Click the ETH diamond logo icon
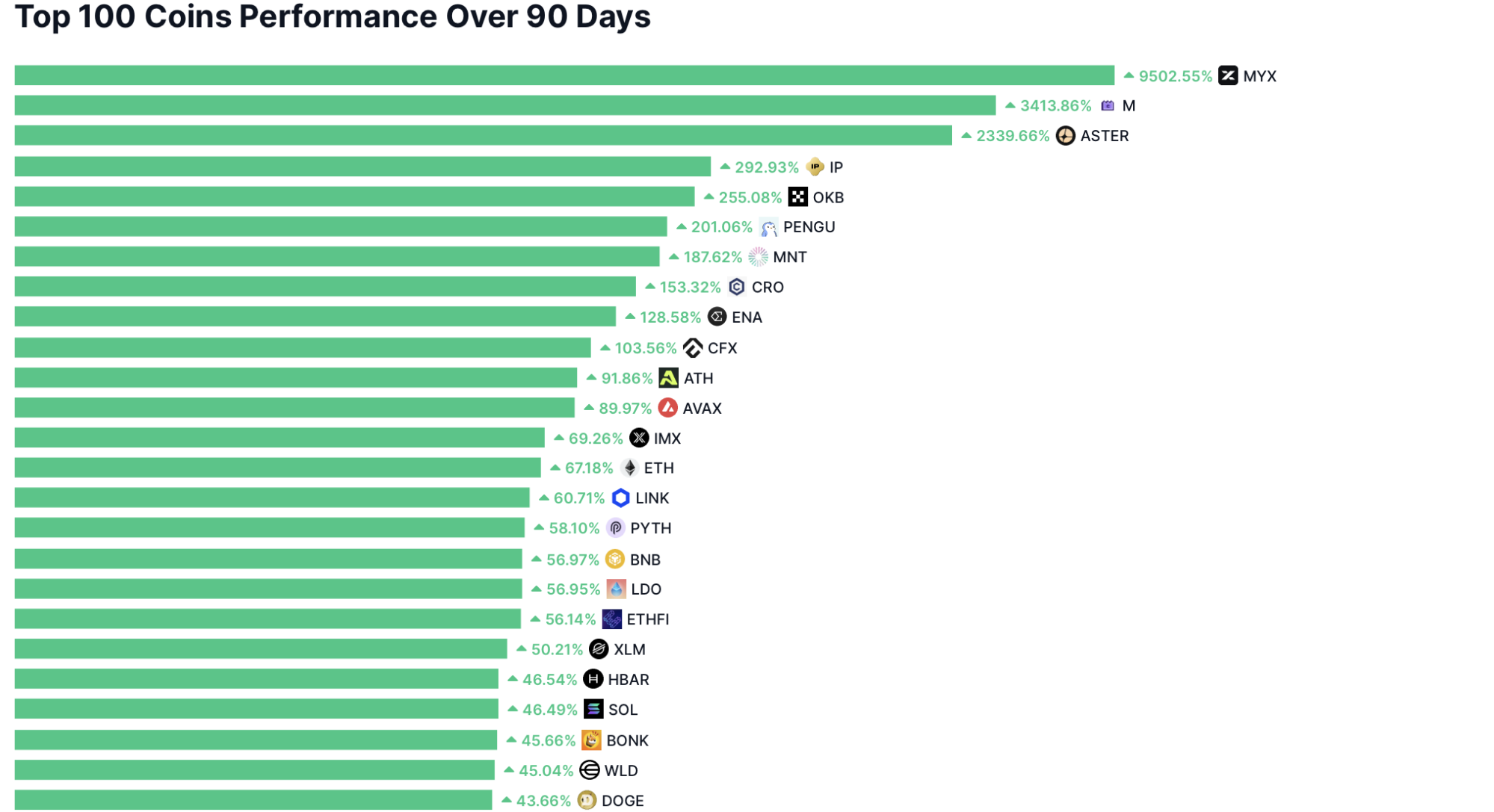 (629, 468)
